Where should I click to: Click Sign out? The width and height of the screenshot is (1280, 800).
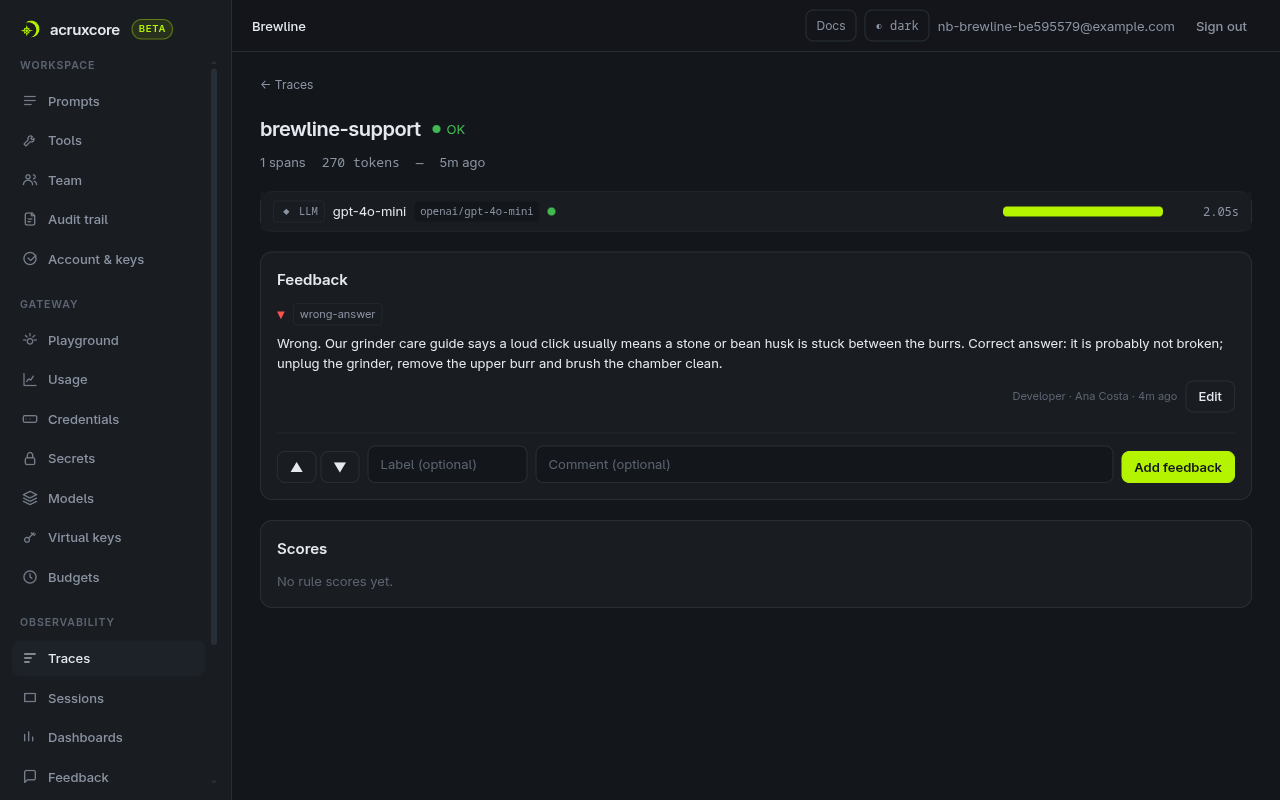pos(1221,26)
